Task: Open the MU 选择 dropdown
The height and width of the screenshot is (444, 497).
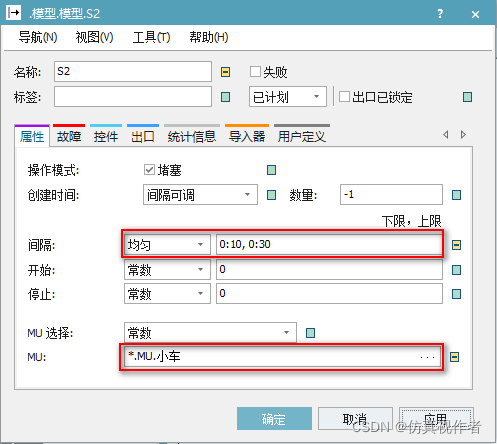Action: click(x=210, y=332)
